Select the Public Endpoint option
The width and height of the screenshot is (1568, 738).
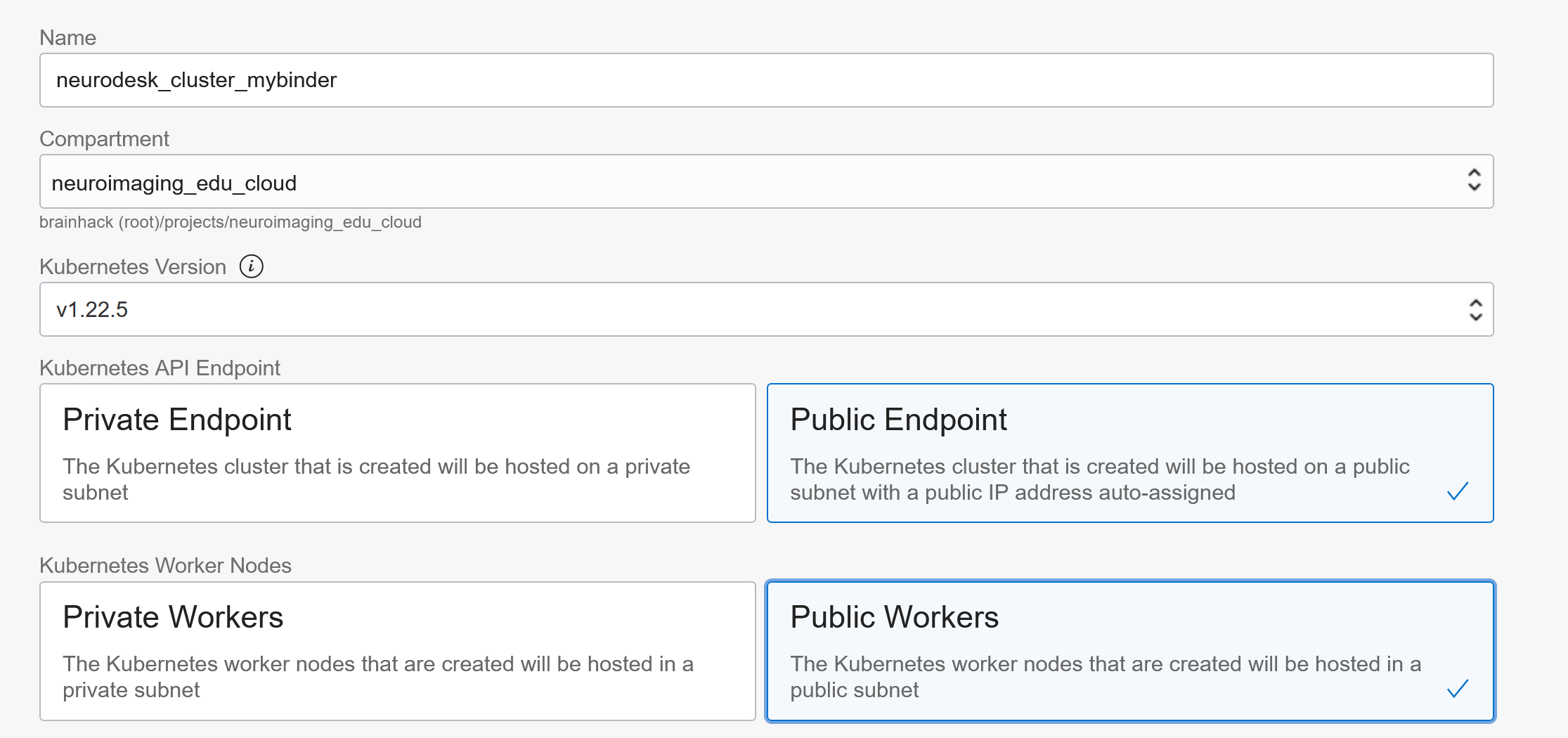coord(1130,453)
